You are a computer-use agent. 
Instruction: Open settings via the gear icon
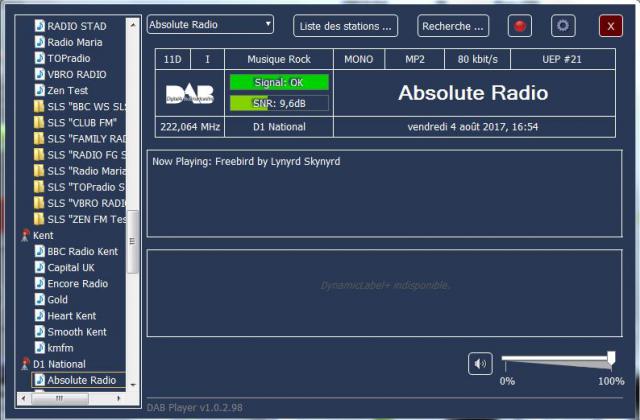click(563, 26)
